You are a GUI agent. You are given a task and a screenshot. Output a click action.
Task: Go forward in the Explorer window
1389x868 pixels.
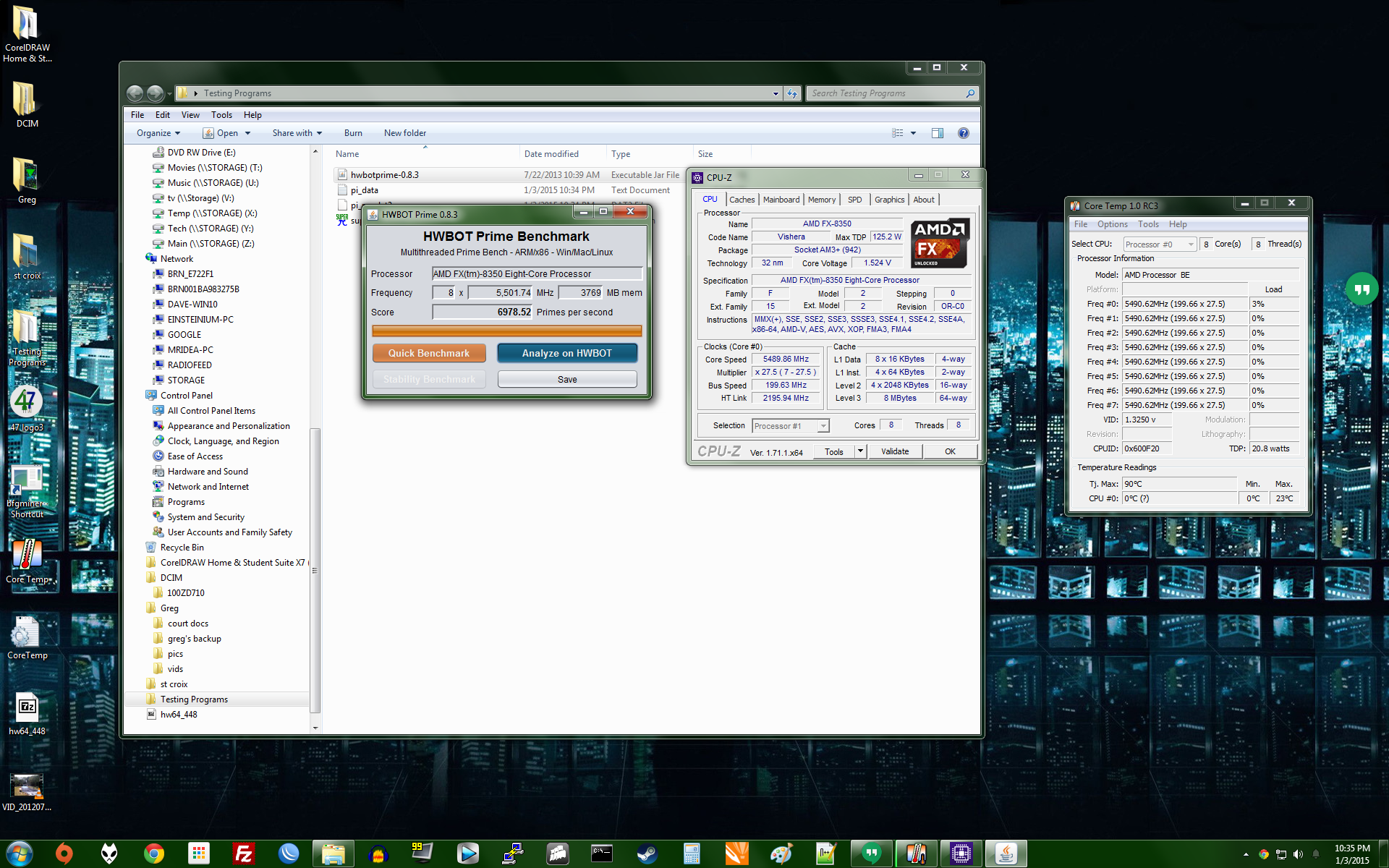point(155,93)
